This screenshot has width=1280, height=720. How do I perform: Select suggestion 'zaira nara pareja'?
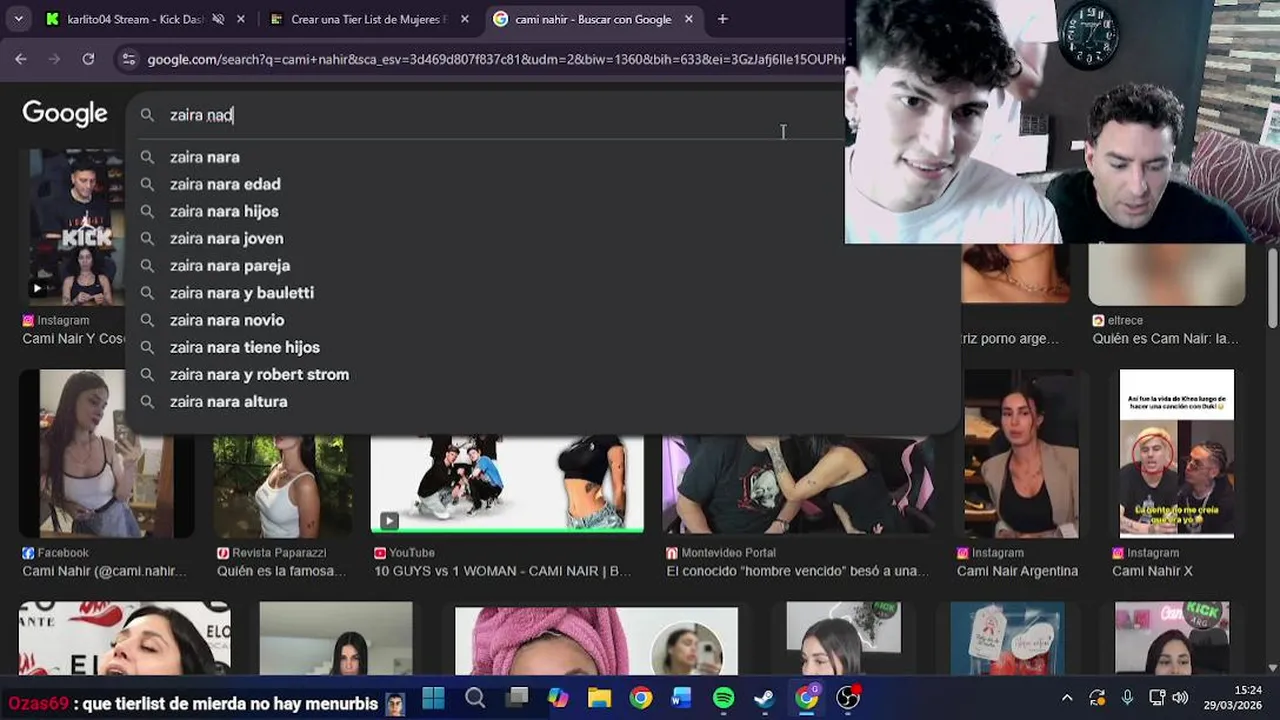[230, 265]
